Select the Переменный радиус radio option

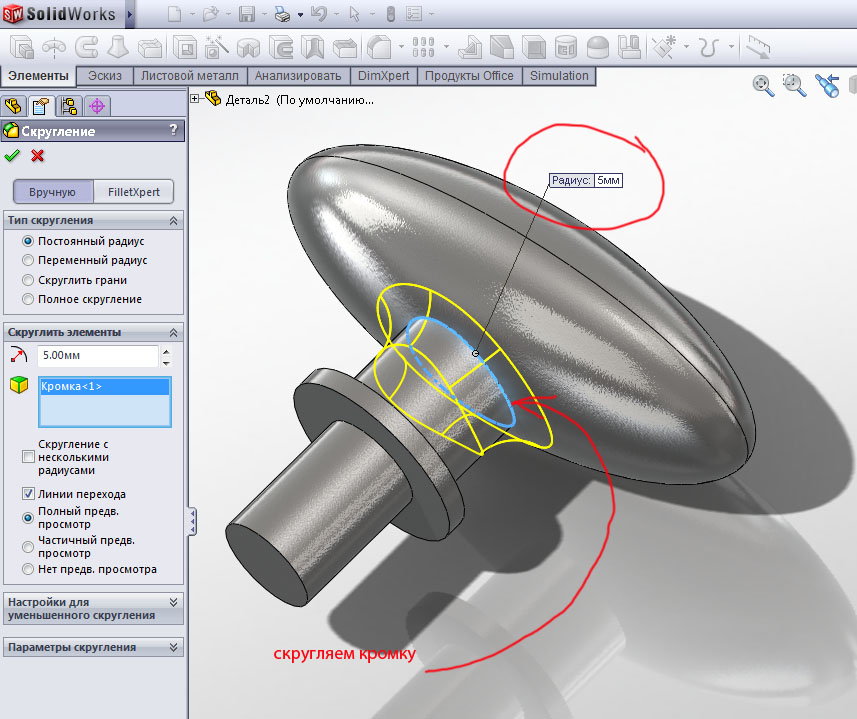(28, 260)
